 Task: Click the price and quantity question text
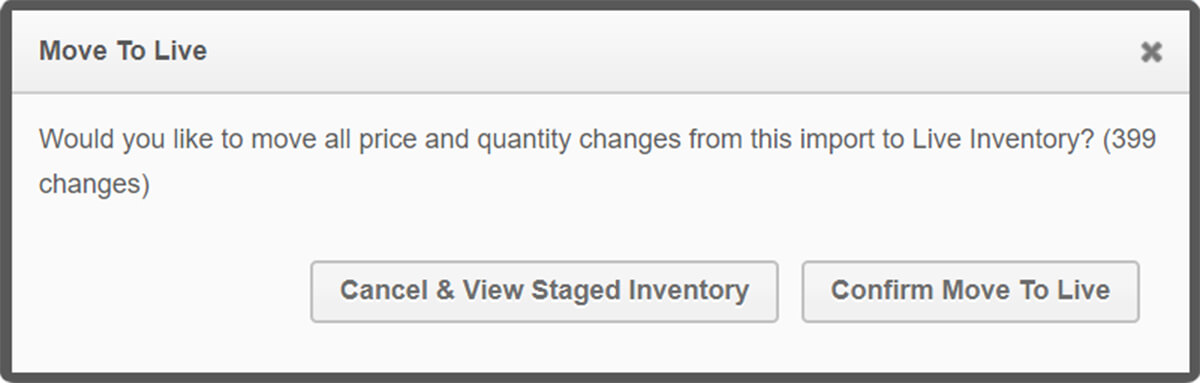[x=597, y=162]
